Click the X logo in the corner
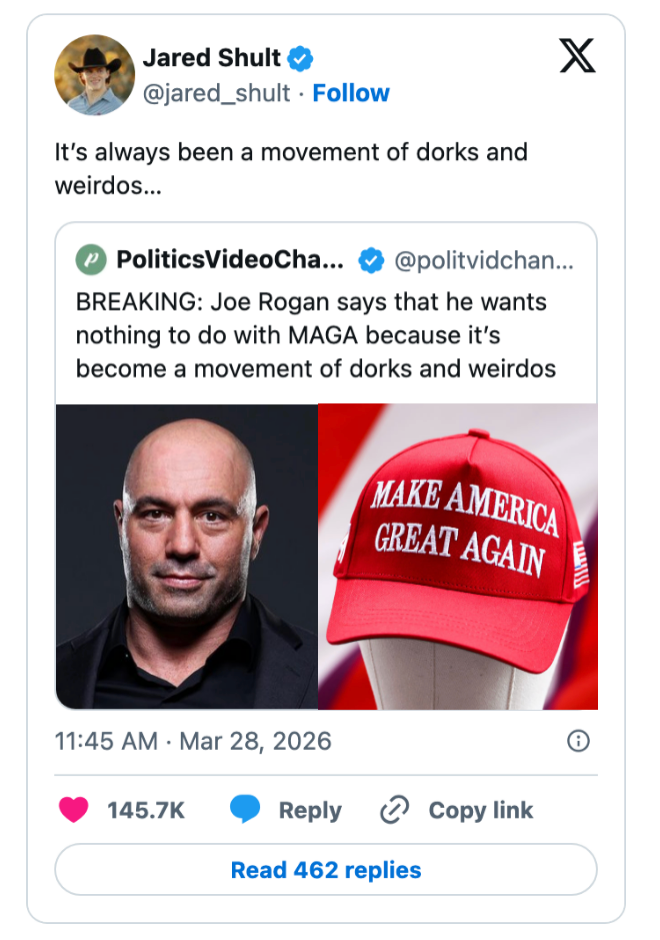This screenshot has width=660, height=940. pos(577,56)
